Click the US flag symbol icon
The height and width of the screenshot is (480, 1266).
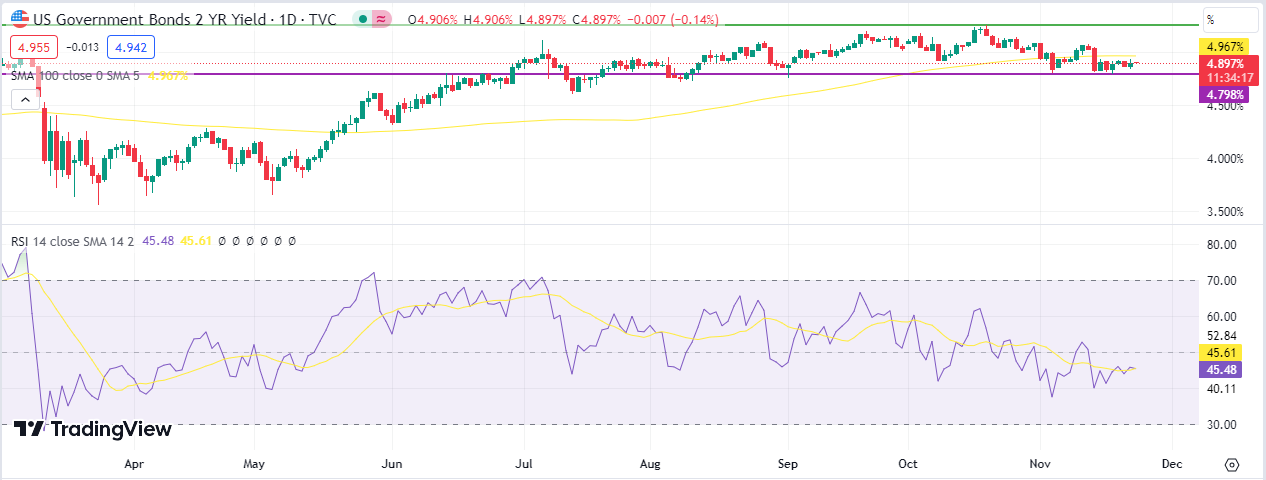tap(19, 18)
